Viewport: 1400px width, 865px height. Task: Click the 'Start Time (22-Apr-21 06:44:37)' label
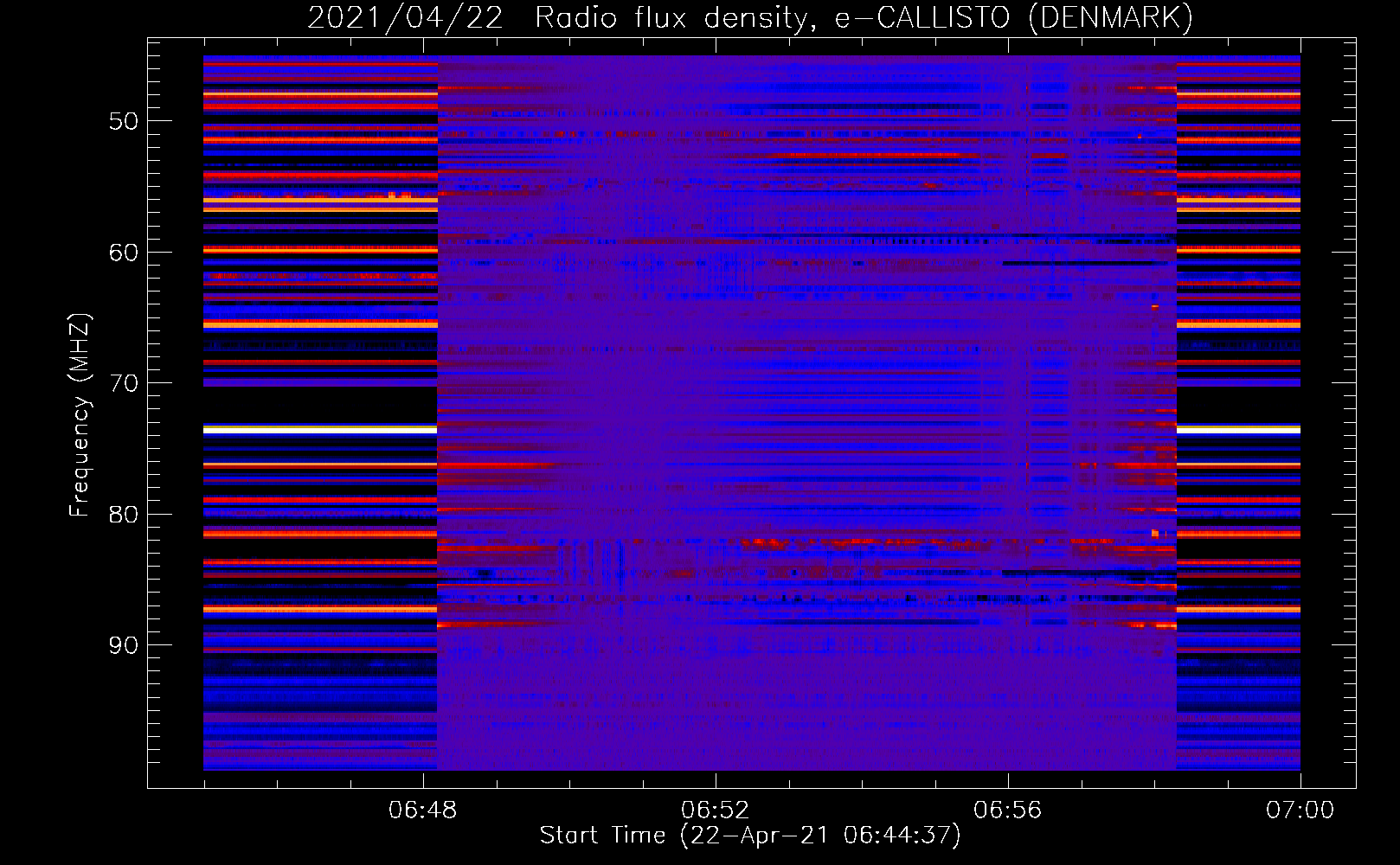750,836
